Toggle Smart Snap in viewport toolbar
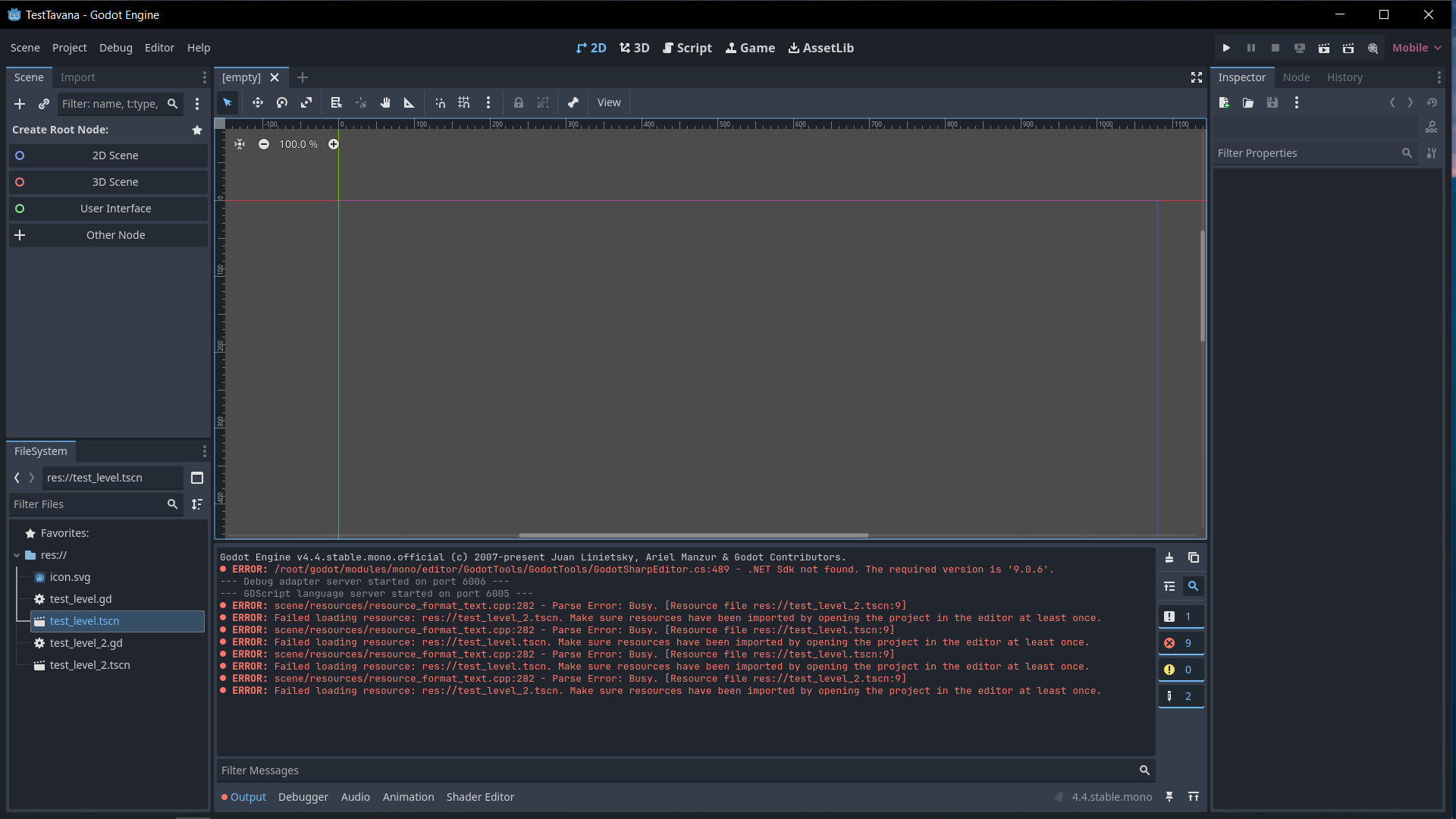 (x=440, y=102)
